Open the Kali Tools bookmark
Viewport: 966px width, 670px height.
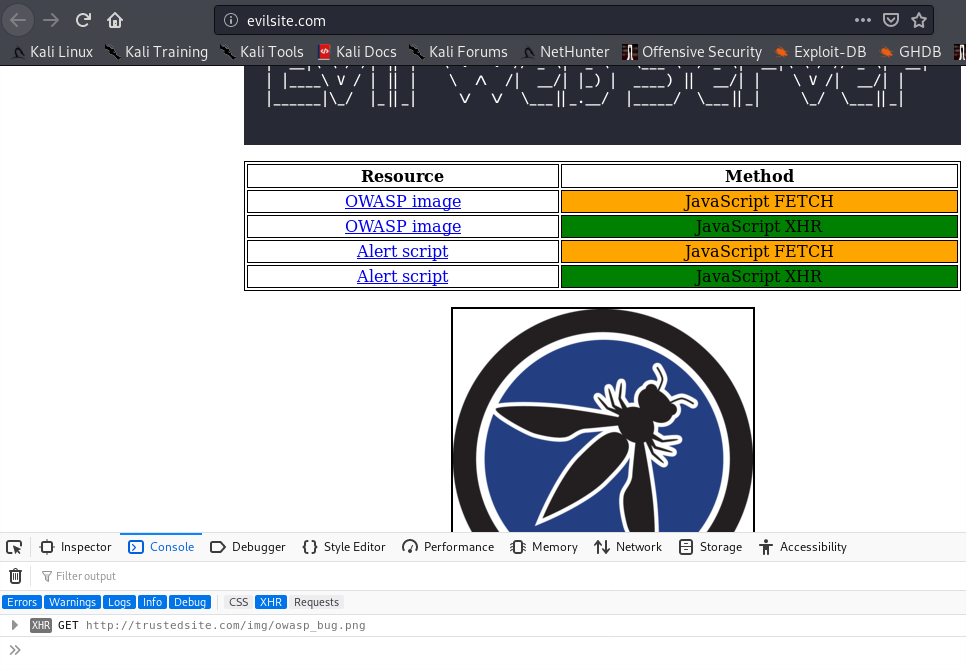click(262, 52)
